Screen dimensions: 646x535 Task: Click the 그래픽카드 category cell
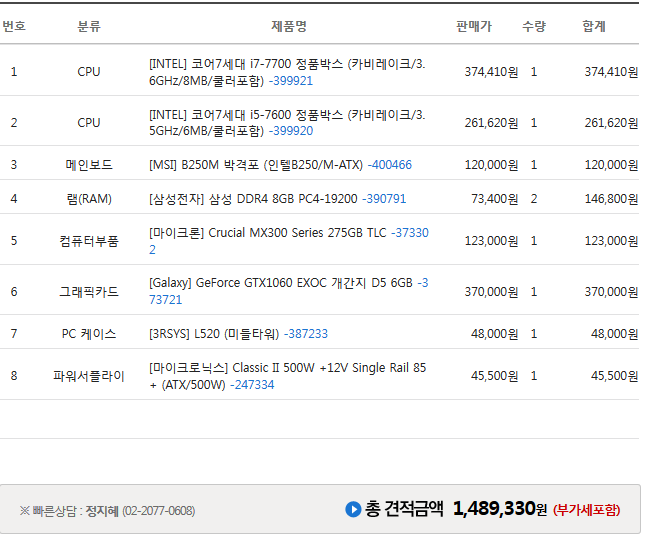[89, 292]
